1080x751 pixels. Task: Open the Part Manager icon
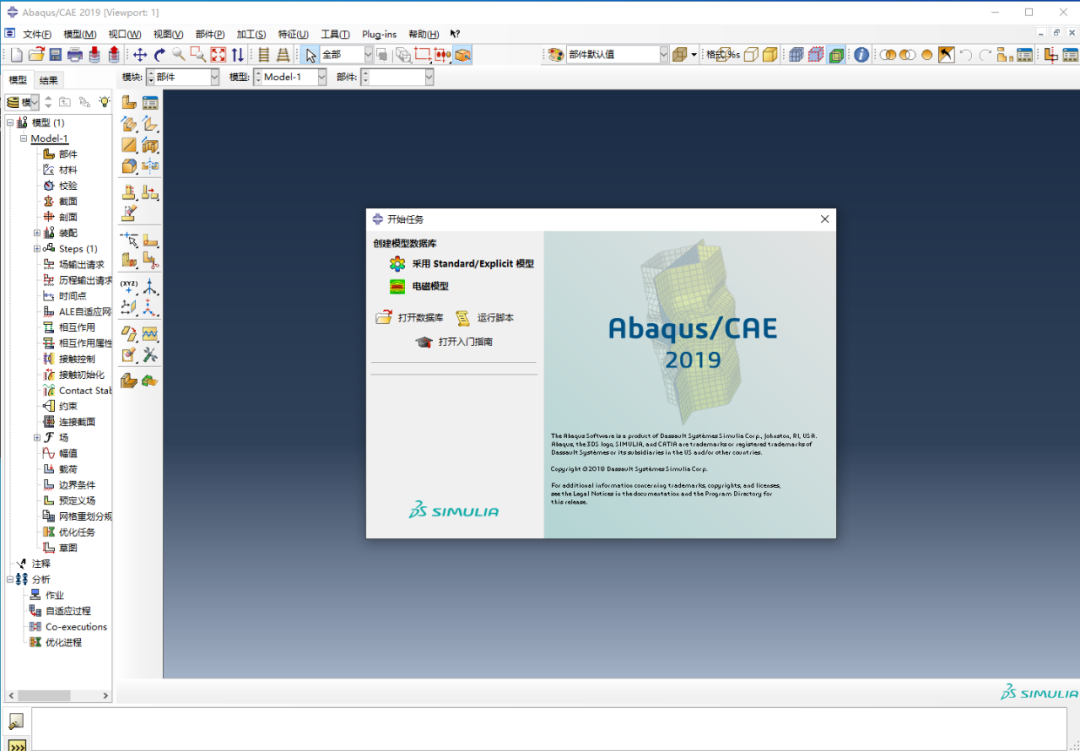click(150, 103)
